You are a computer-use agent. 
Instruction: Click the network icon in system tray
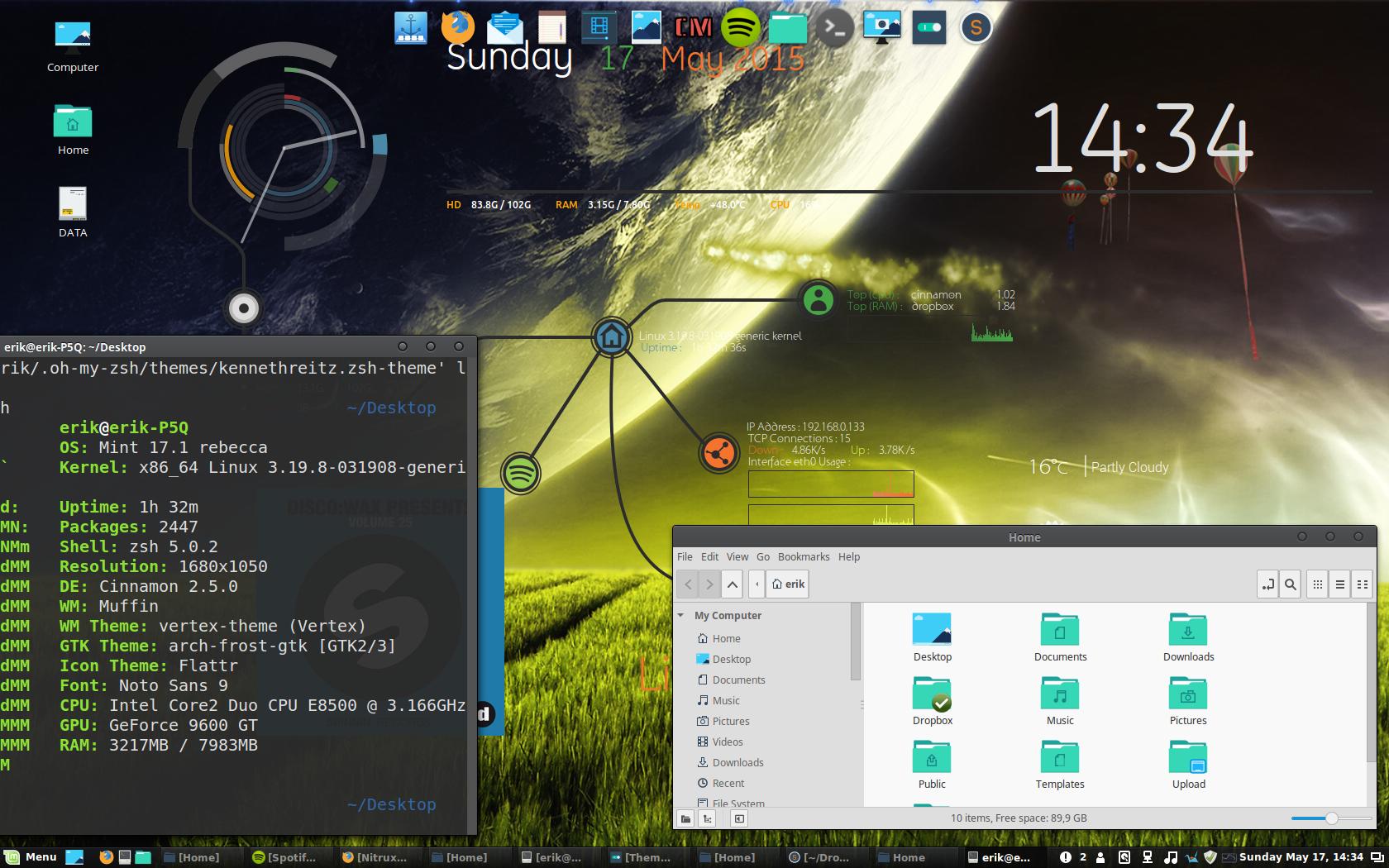pos(1147,857)
